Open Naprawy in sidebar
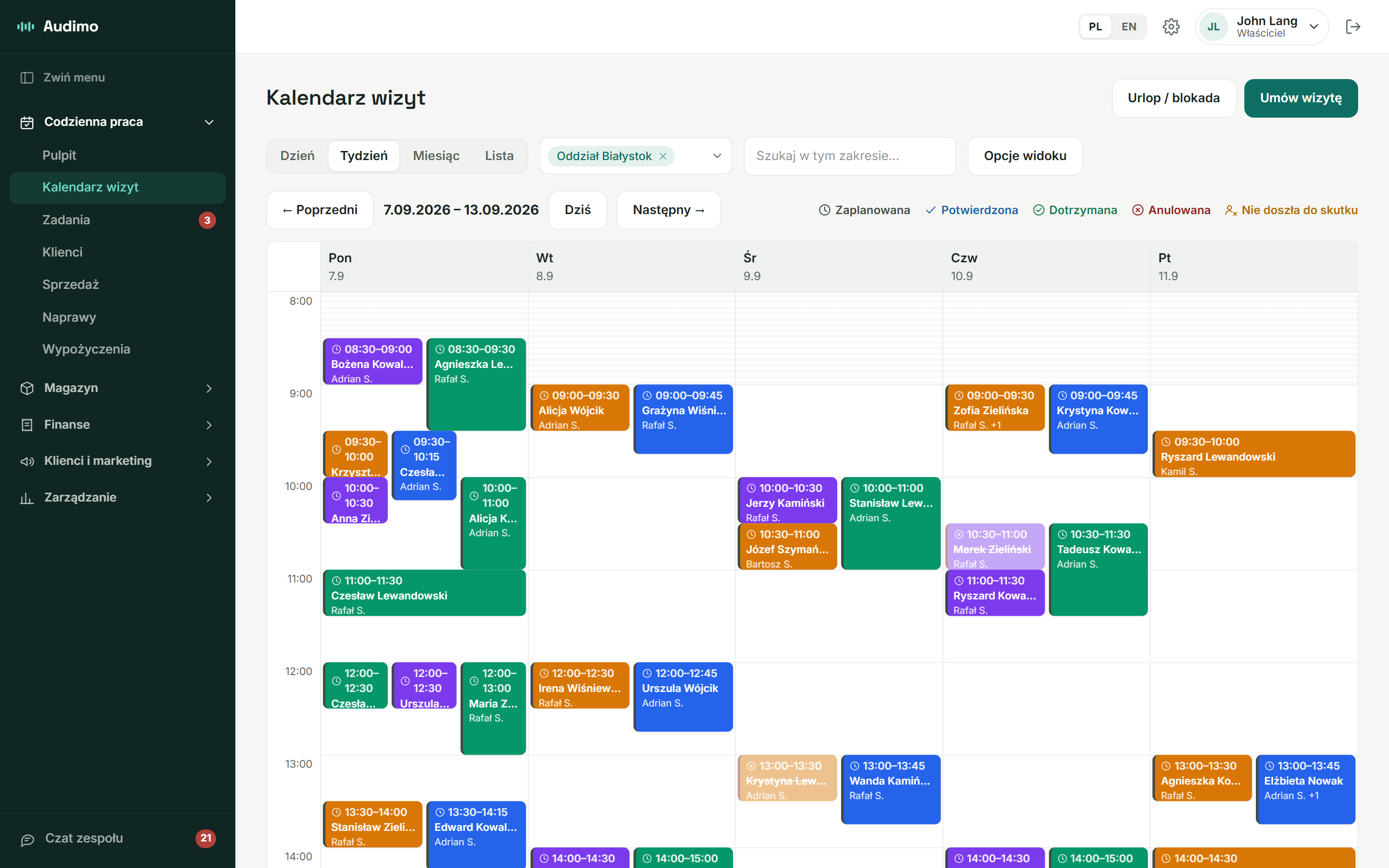 [118, 317]
